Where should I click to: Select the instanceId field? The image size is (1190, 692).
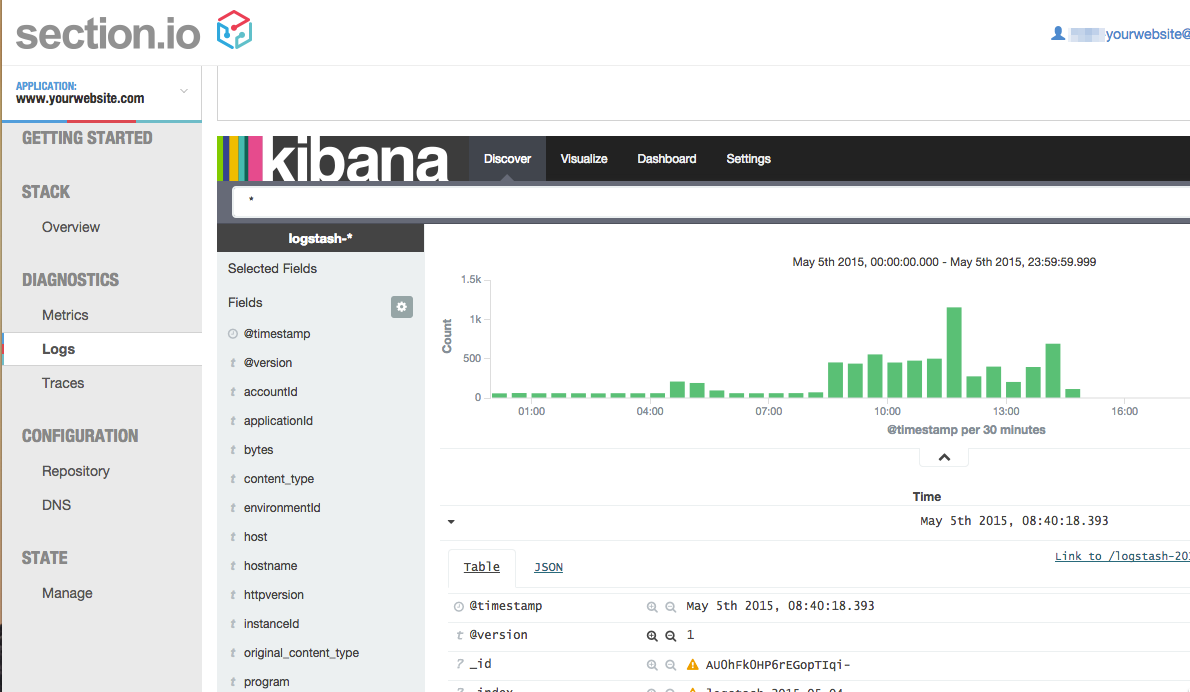click(271, 624)
